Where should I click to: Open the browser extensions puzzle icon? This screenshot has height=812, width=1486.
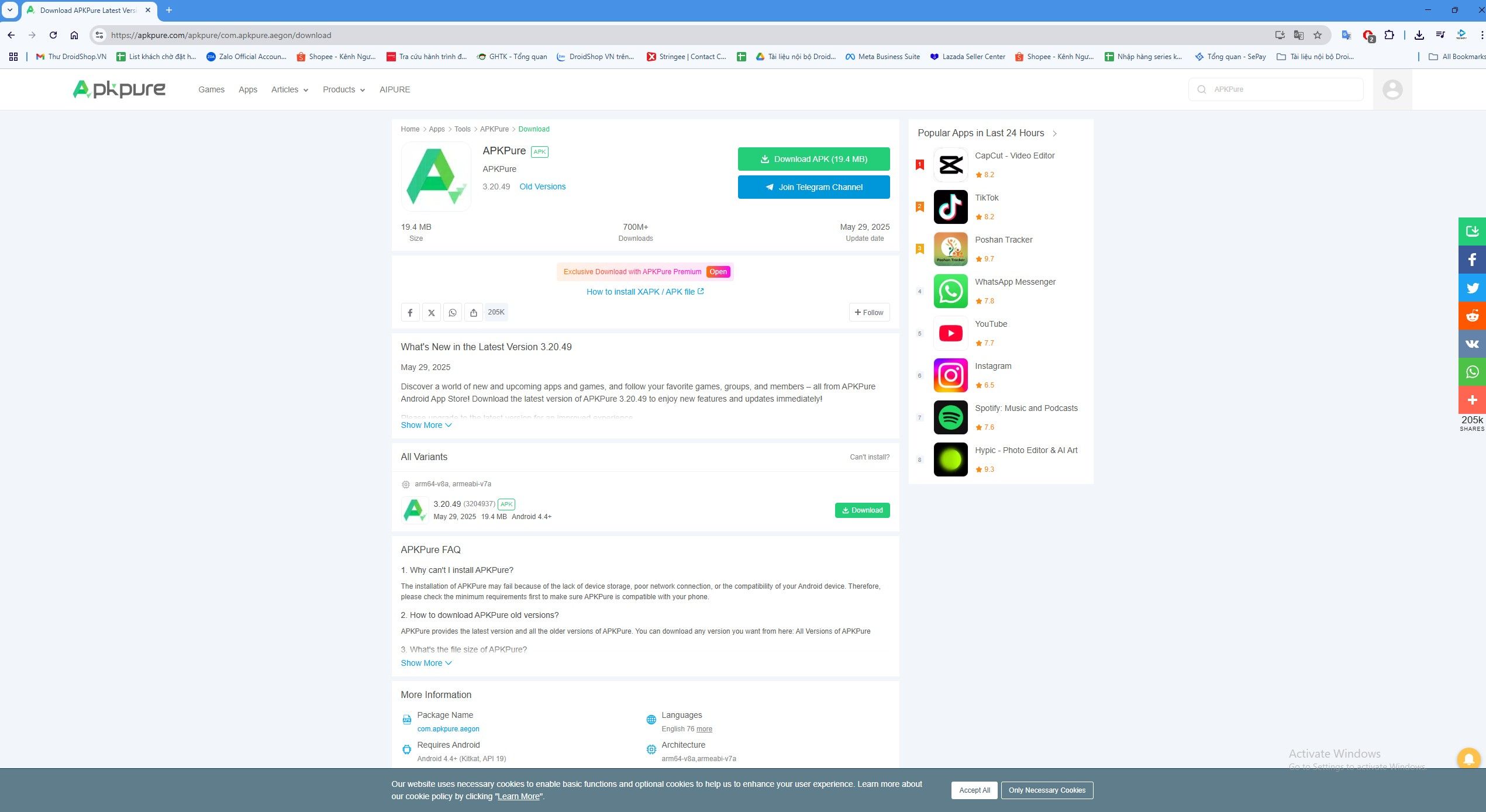click(1389, 35)
